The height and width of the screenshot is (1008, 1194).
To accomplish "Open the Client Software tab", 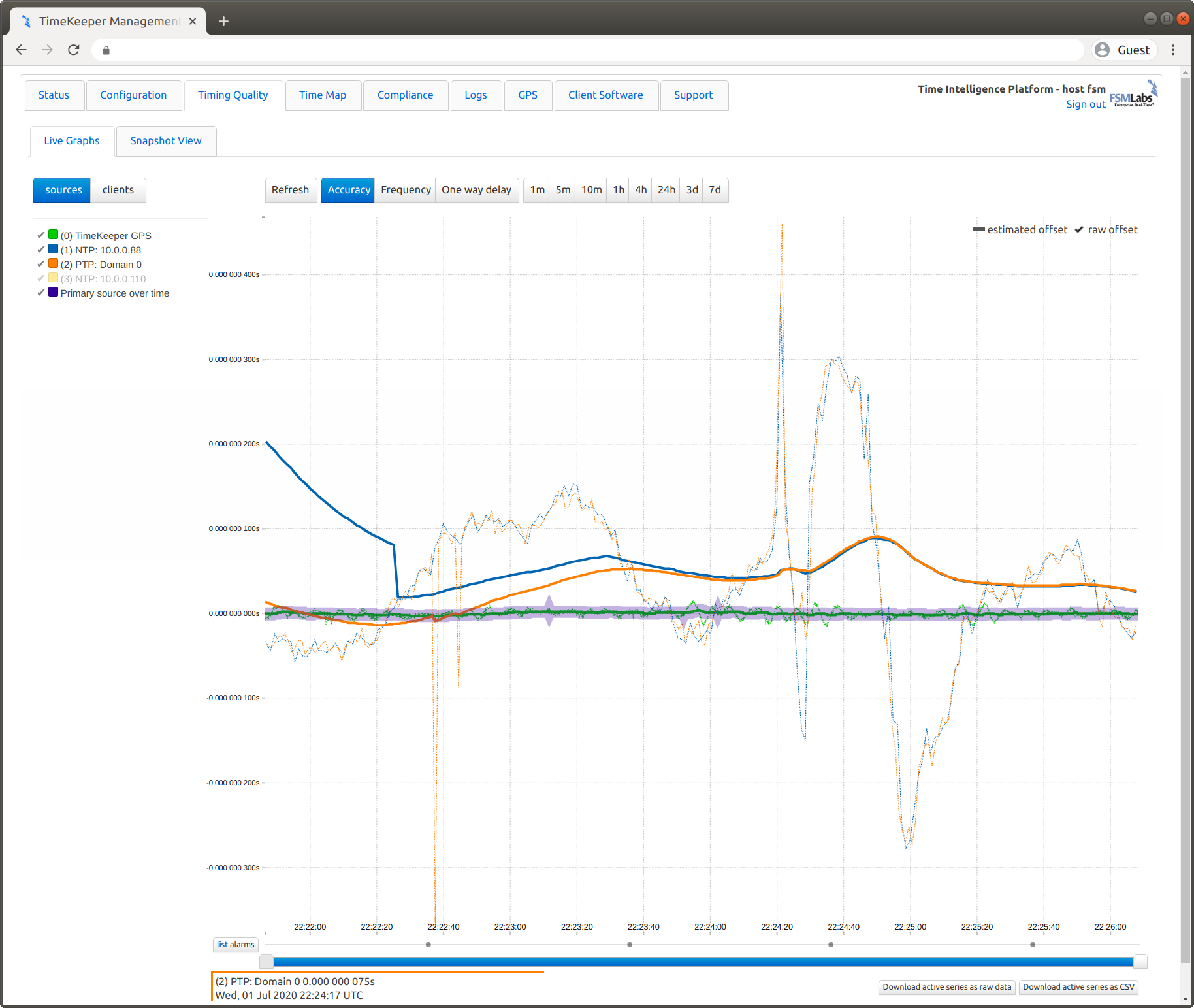I will (x=605, y=95).
